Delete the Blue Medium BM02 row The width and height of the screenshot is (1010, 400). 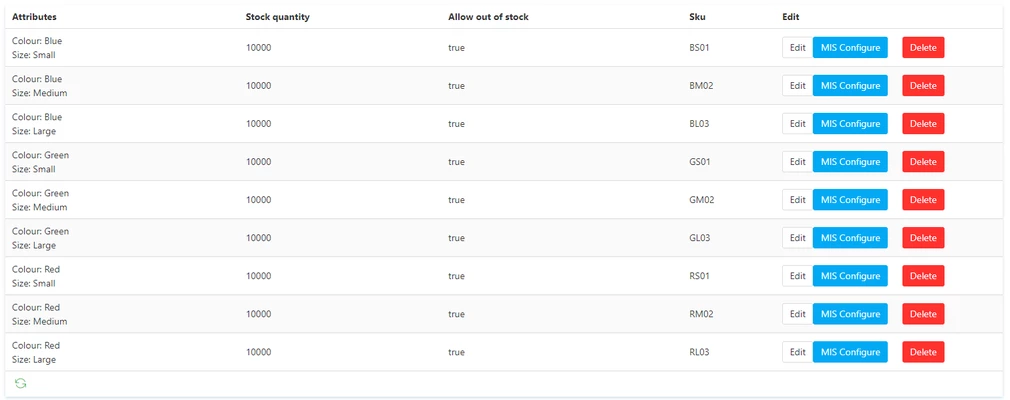(923, 86)
